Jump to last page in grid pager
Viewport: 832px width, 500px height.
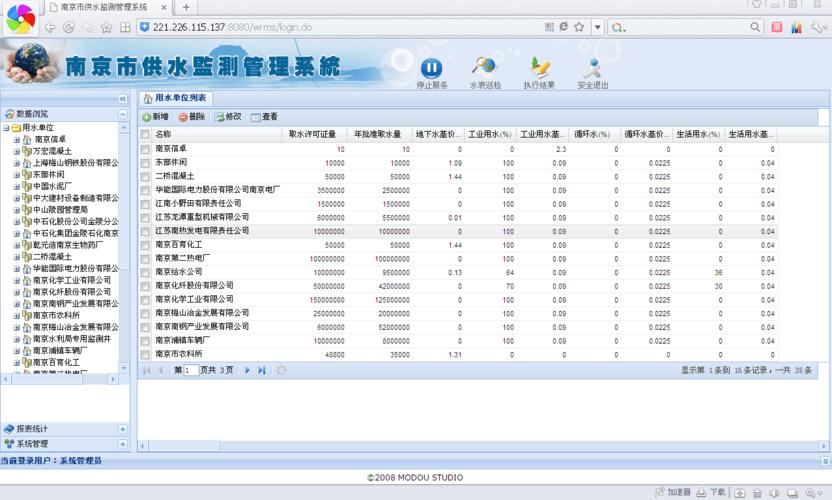[262, 370]
